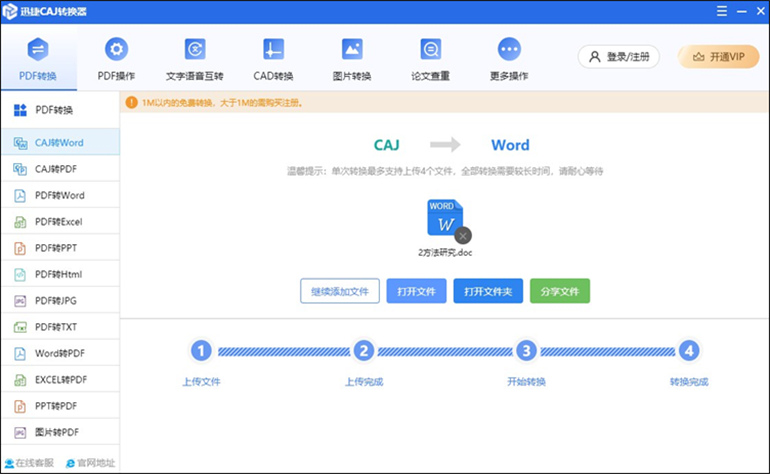
Task: Open the 更多操作 three-dot icon
Action: (x=509, y=49)
